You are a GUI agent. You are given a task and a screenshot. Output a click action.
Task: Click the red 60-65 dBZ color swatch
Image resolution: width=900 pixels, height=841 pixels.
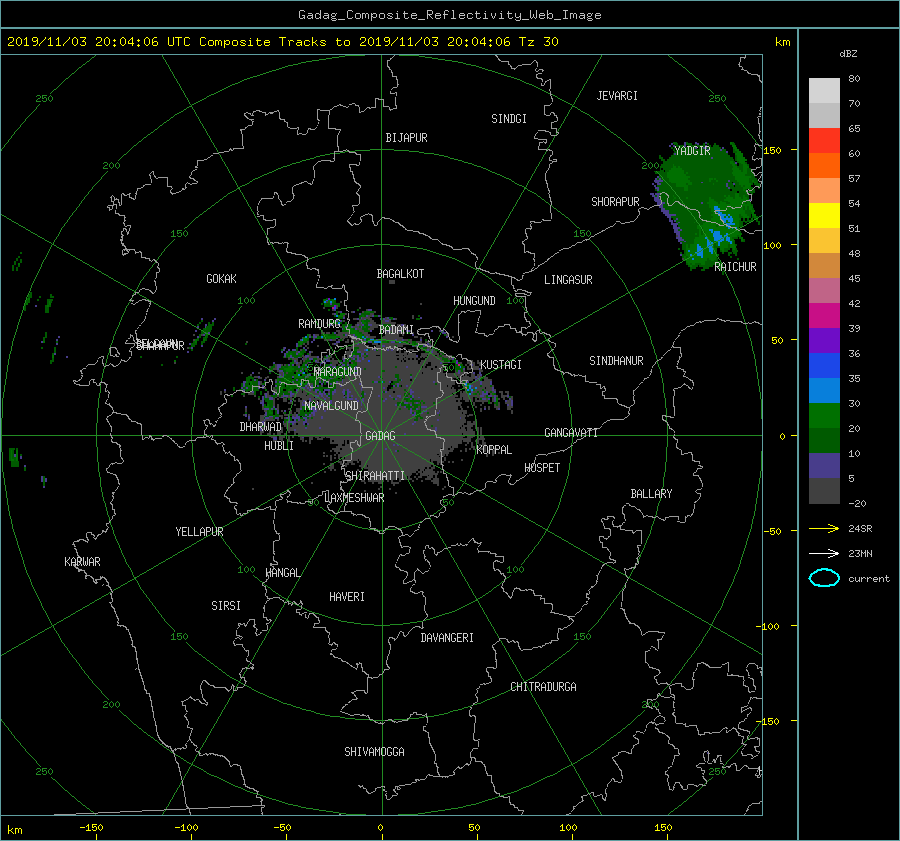(824, 140)
